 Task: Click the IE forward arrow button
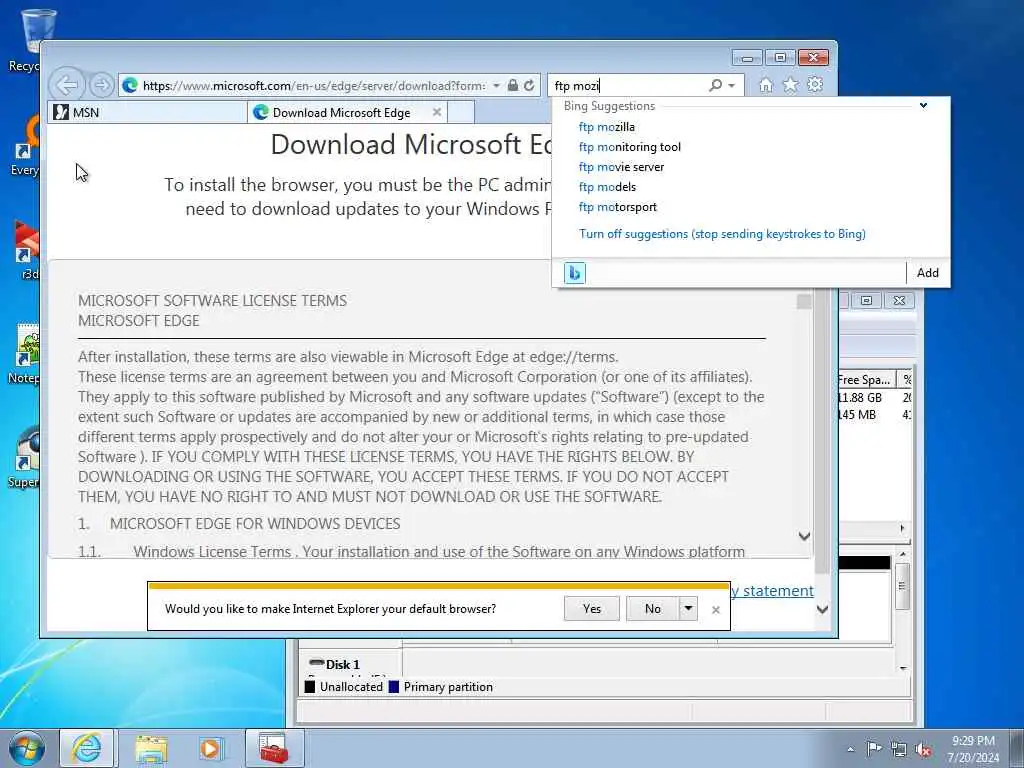point(101,85)
